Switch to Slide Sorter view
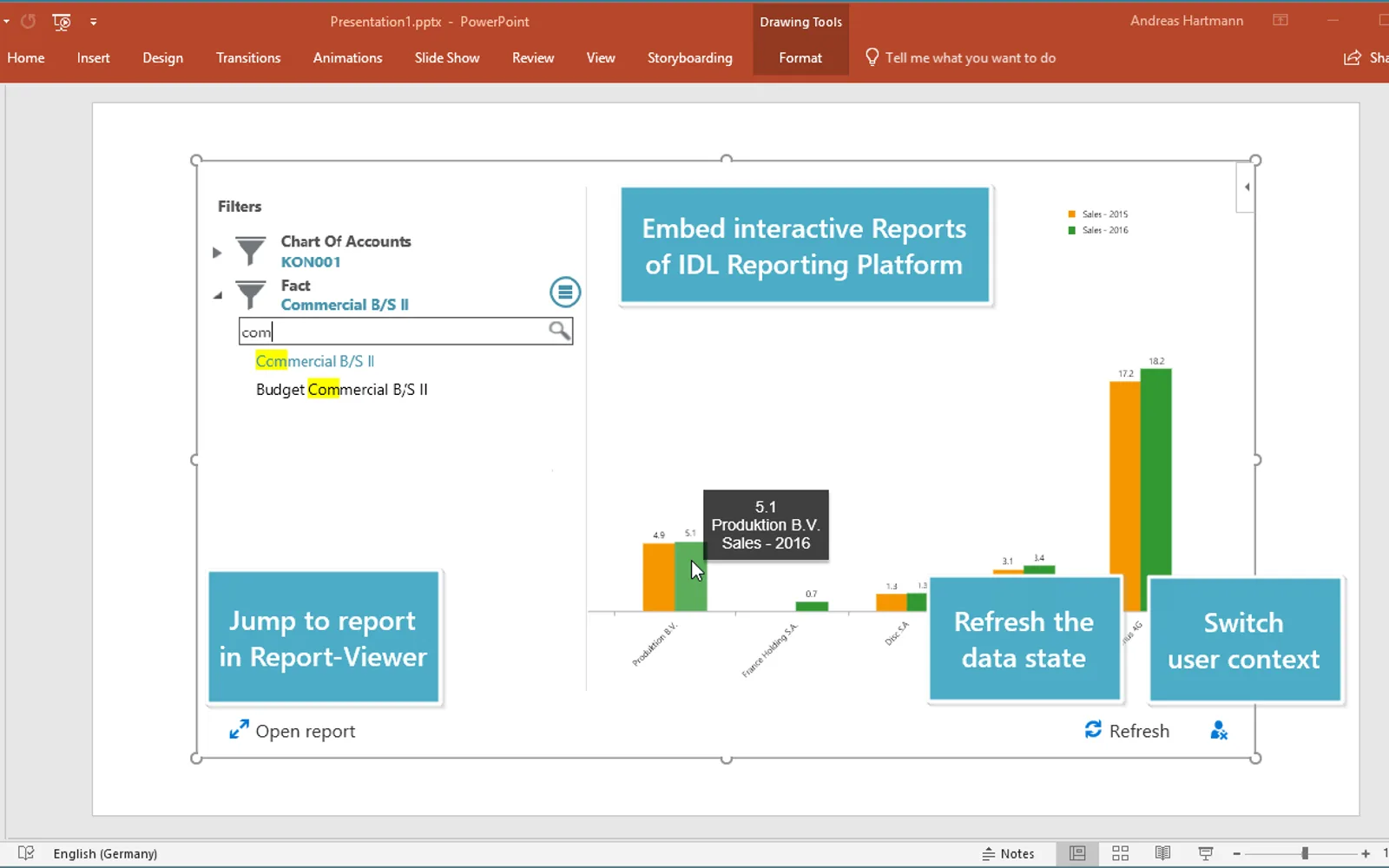 click(x=1120, y=853)
